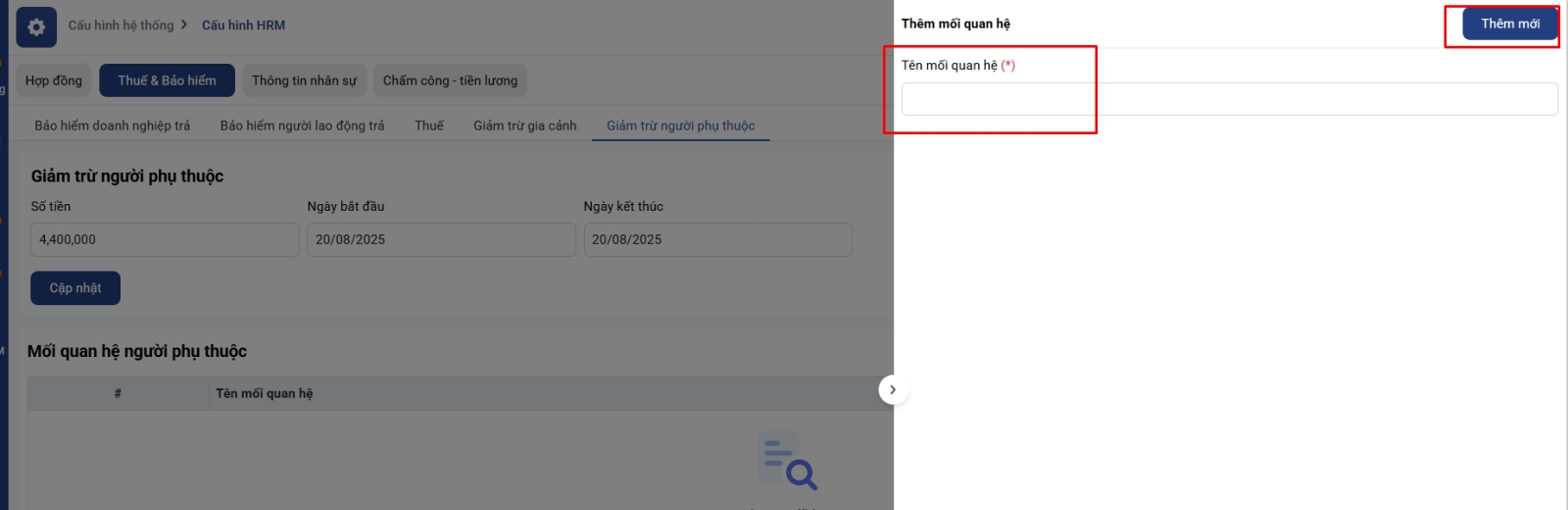Open the Ngày kết thúc date field

point(717,239)
